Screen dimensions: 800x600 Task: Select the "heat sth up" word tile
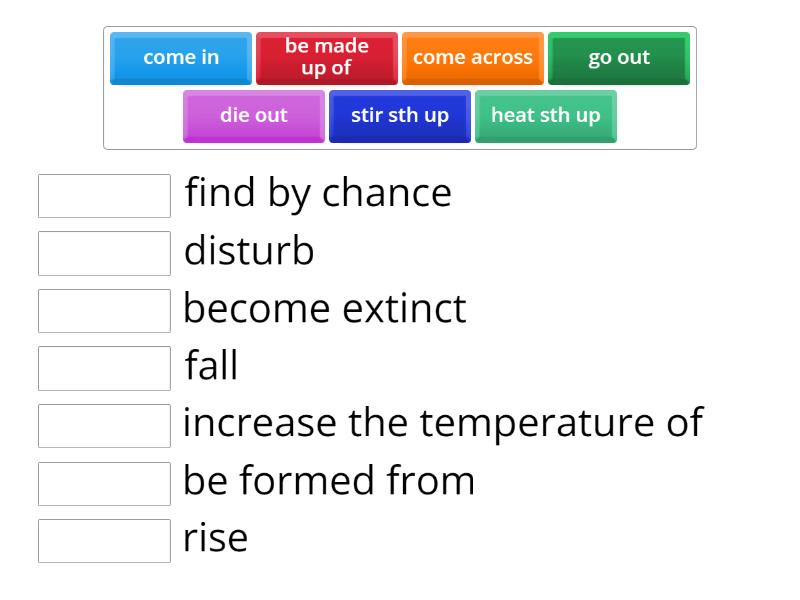pyautogui.click(x=545, y=116)
